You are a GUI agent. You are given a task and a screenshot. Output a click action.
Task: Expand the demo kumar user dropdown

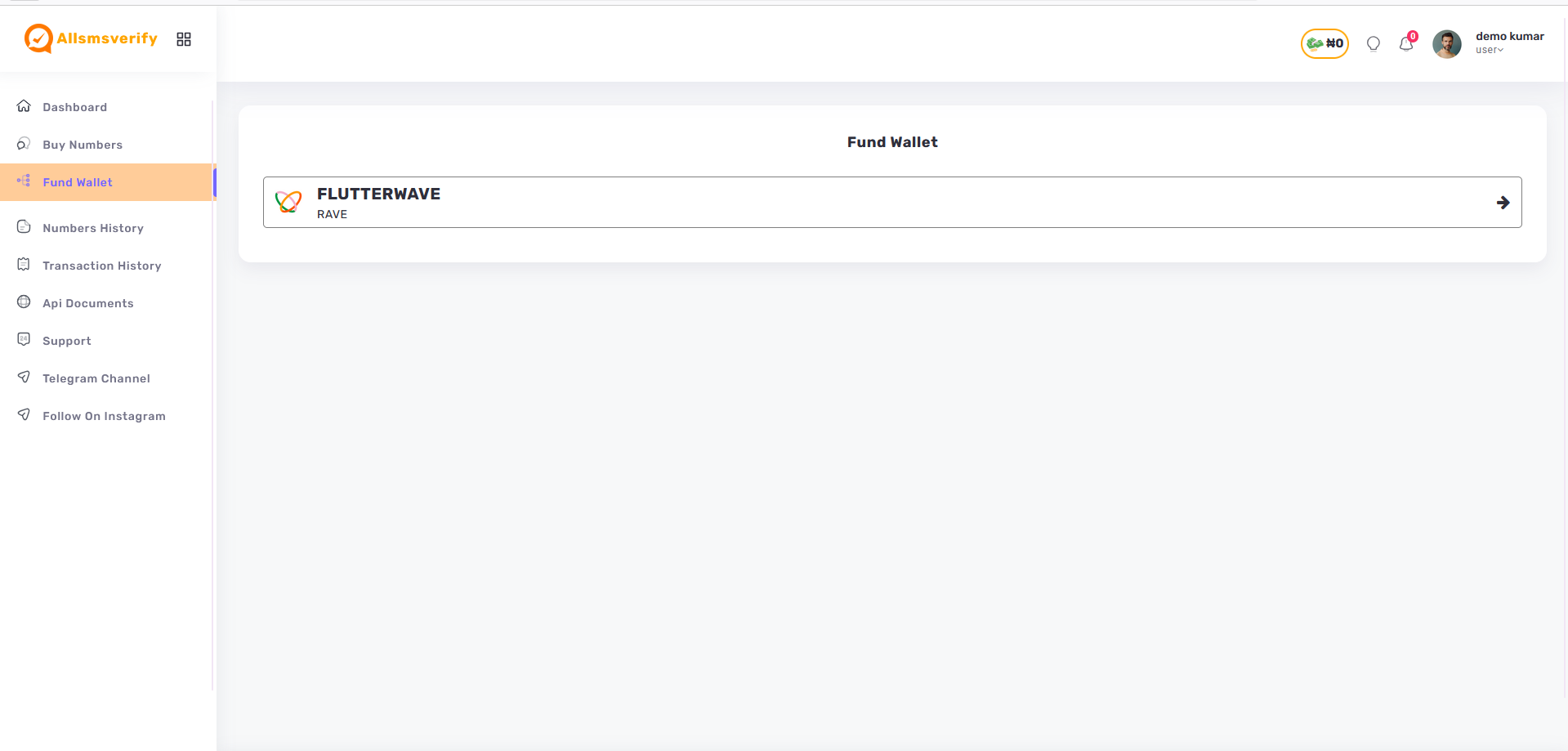(x=1509, y=42)
